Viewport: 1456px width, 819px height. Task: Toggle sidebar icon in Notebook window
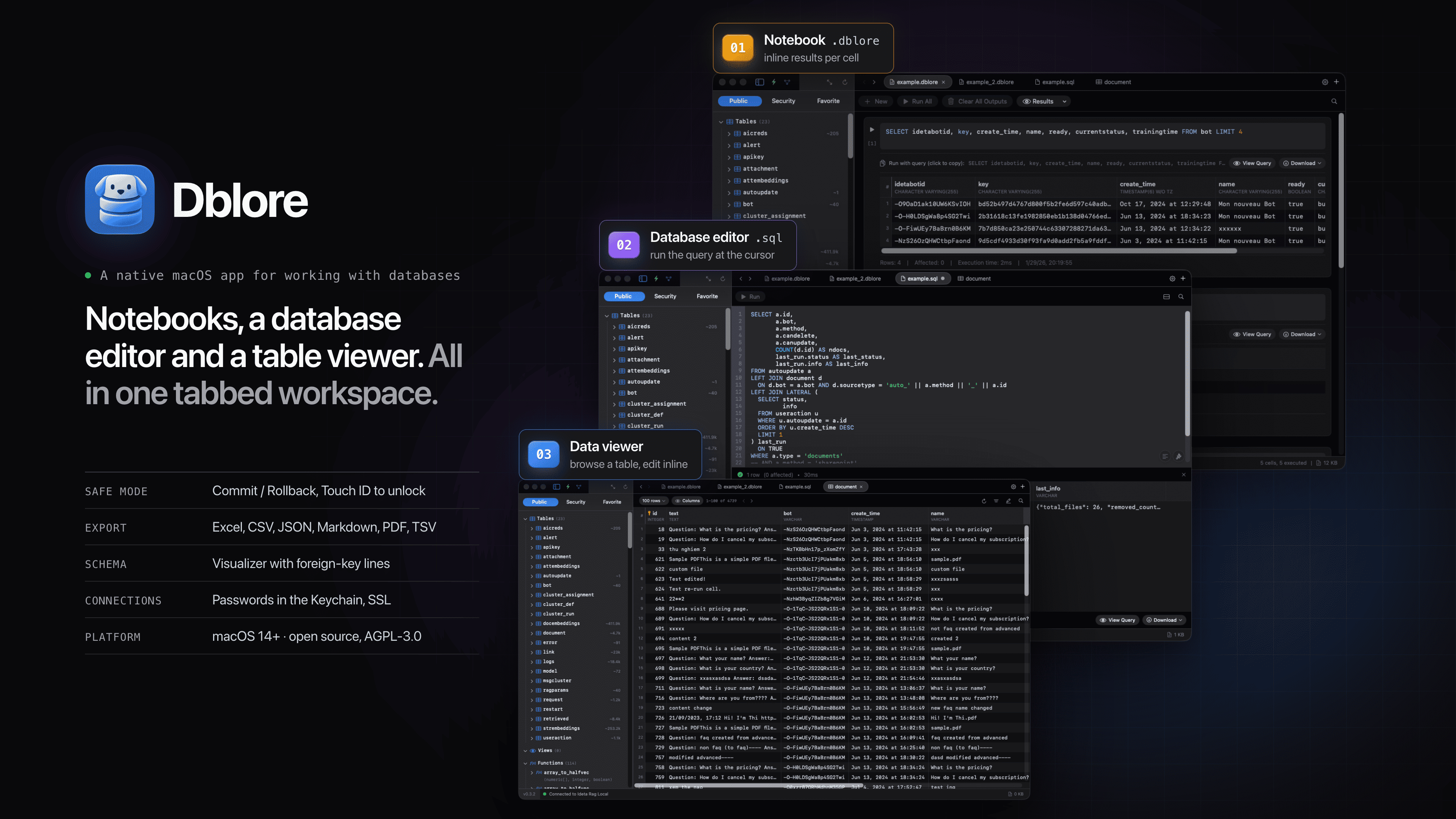[x=759, y=82]
